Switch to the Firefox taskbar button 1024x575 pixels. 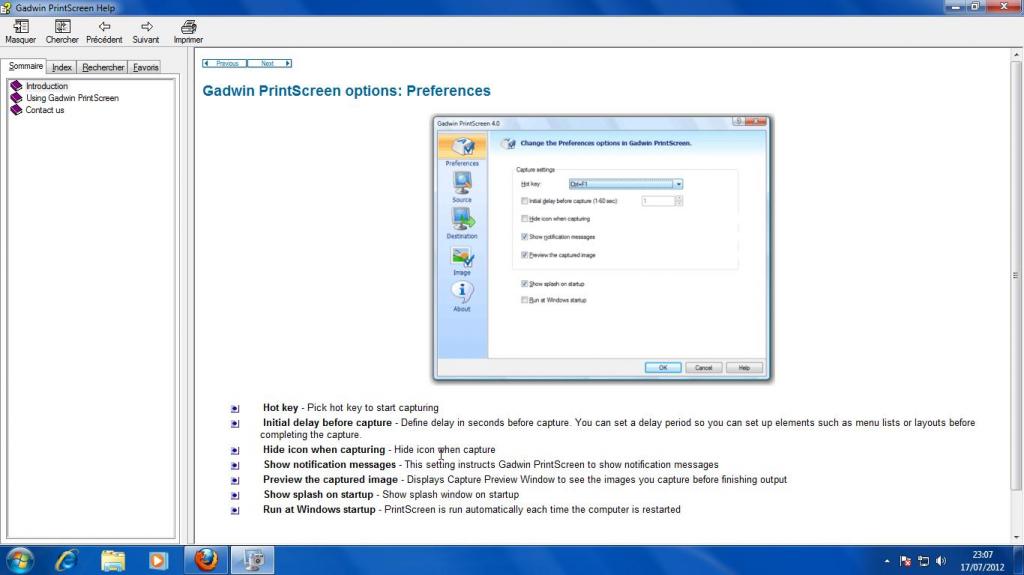pos(206,560)
